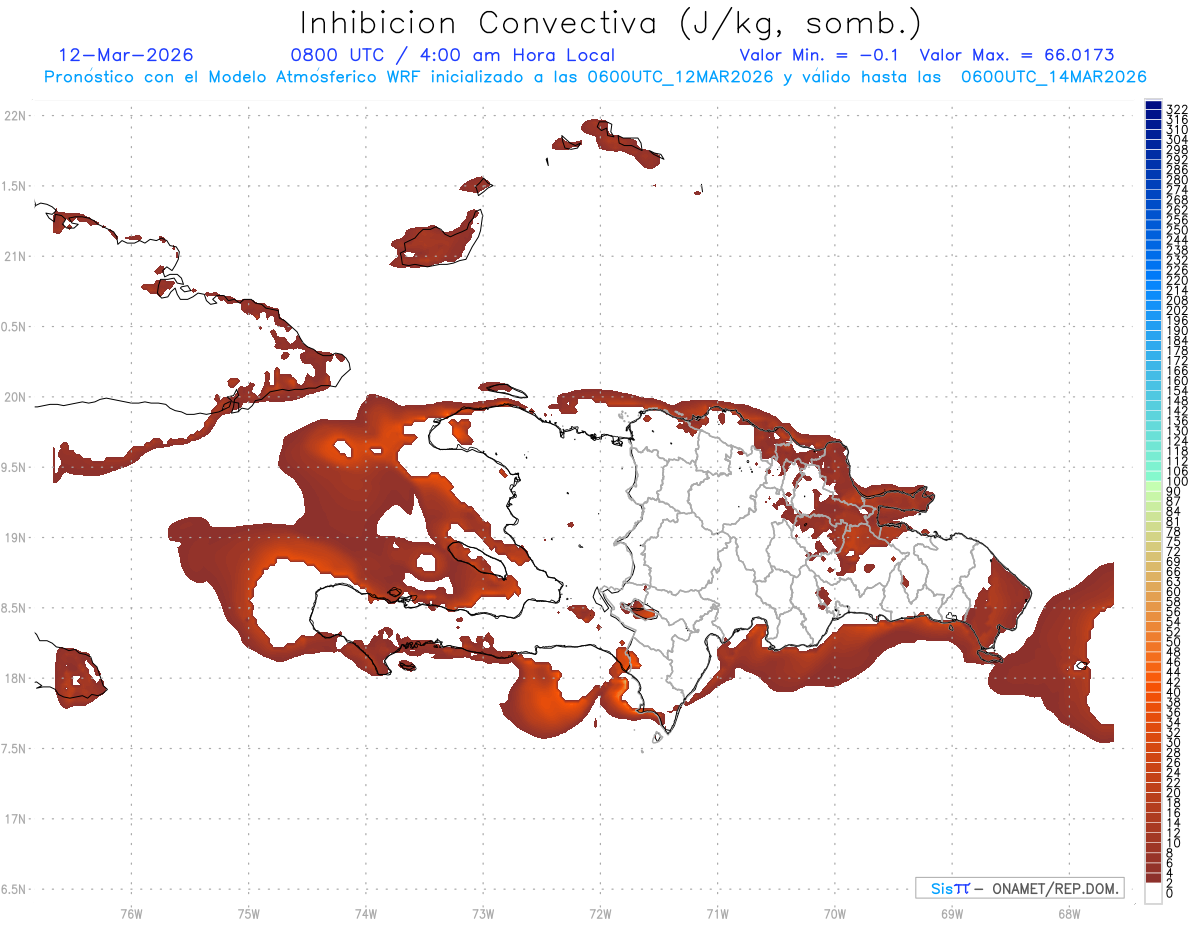Click the '21N' latitude label
Viewport: 1200px width, 927px height.
(x=14, y=256)
